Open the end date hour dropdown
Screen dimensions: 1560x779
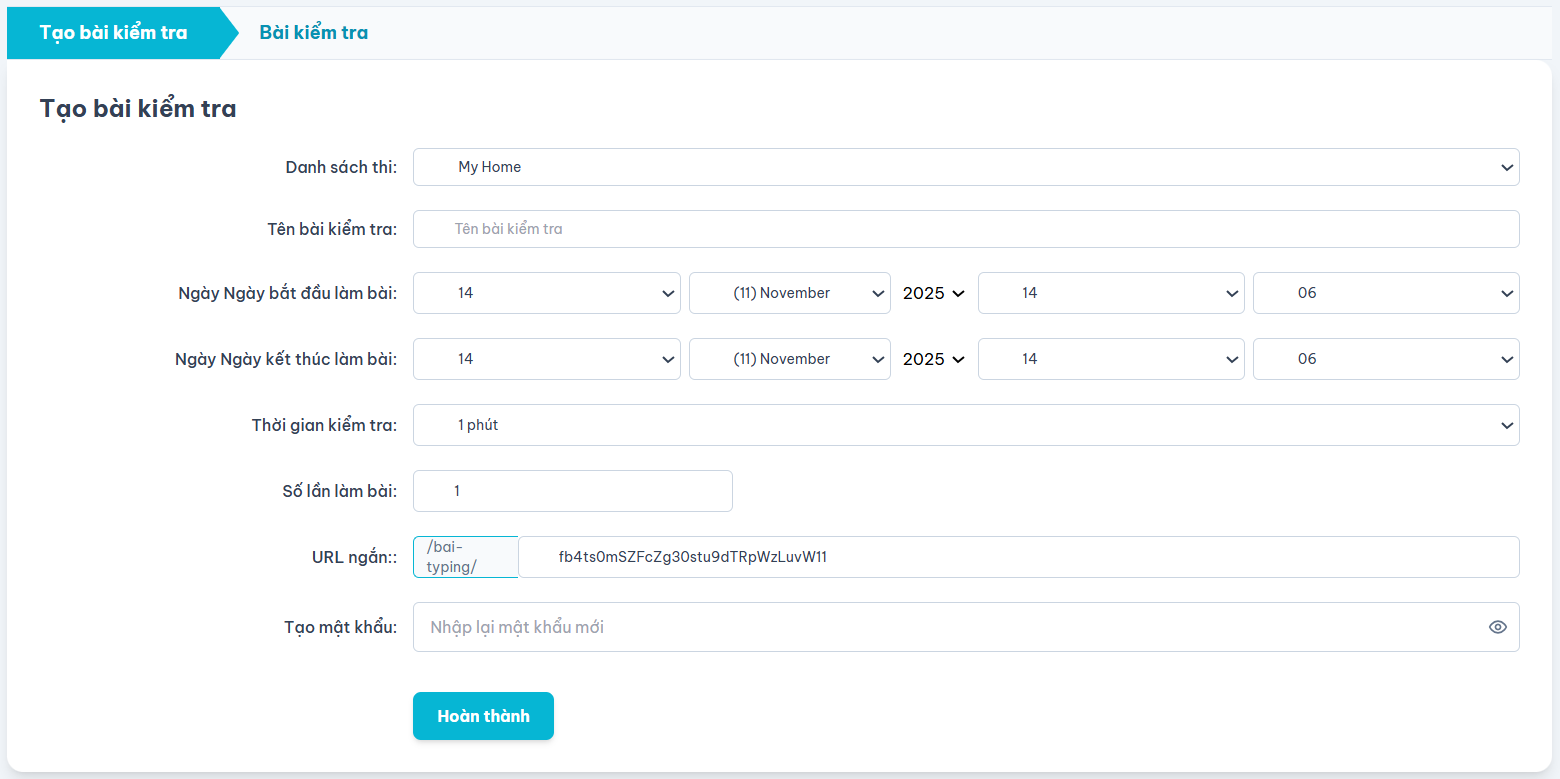point(1110,359)
